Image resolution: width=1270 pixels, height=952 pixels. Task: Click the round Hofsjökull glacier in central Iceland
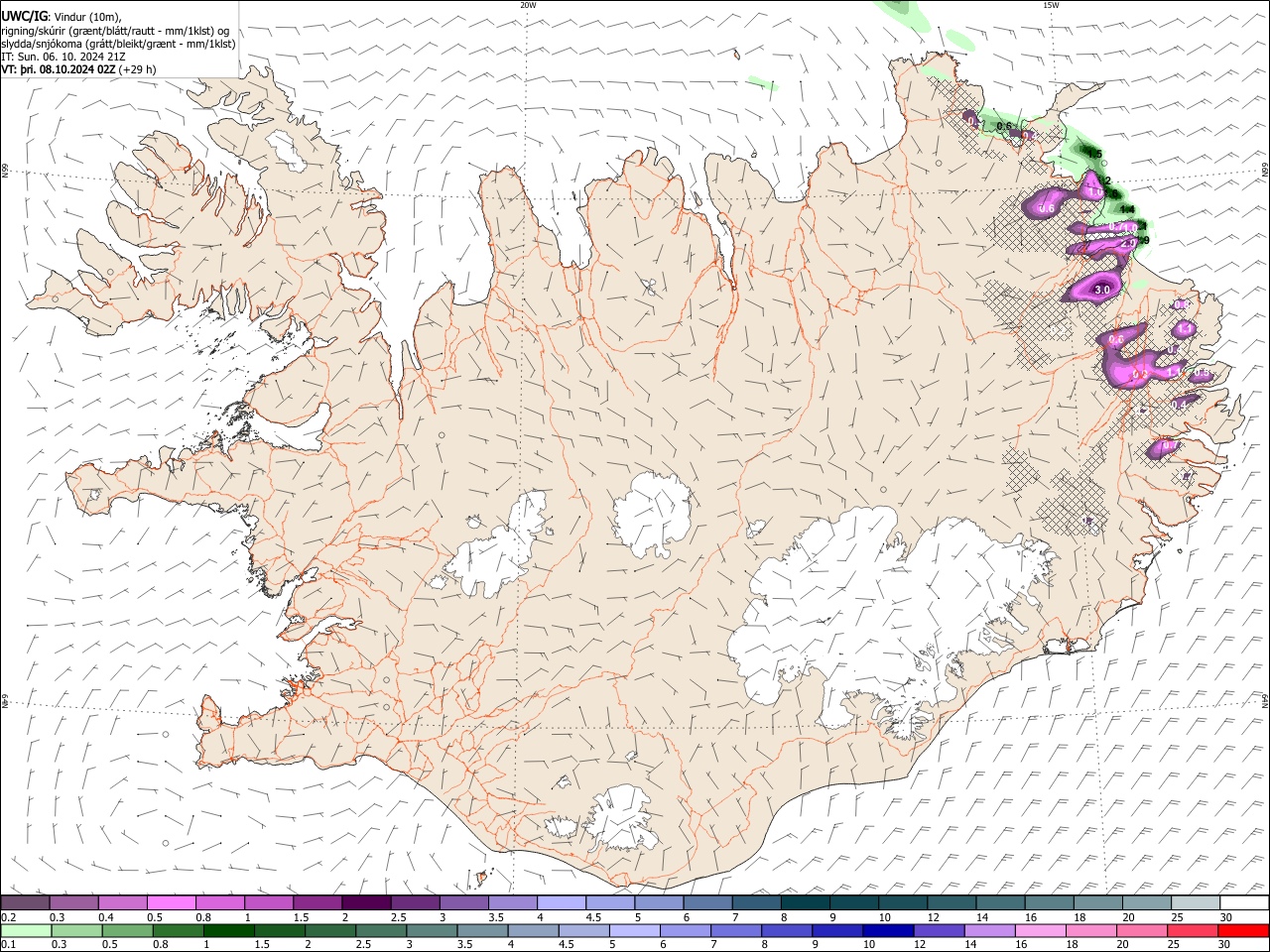tap(652, 514)
